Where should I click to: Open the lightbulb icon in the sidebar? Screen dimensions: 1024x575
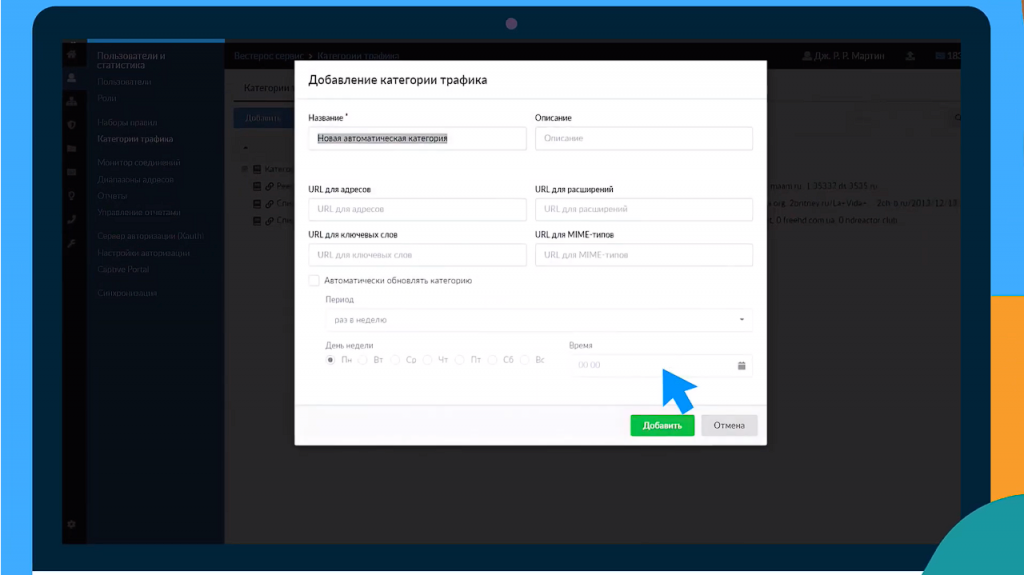(x=72, y=196)
